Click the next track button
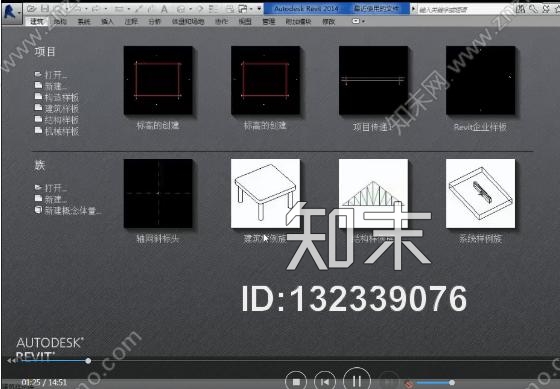 388,382
